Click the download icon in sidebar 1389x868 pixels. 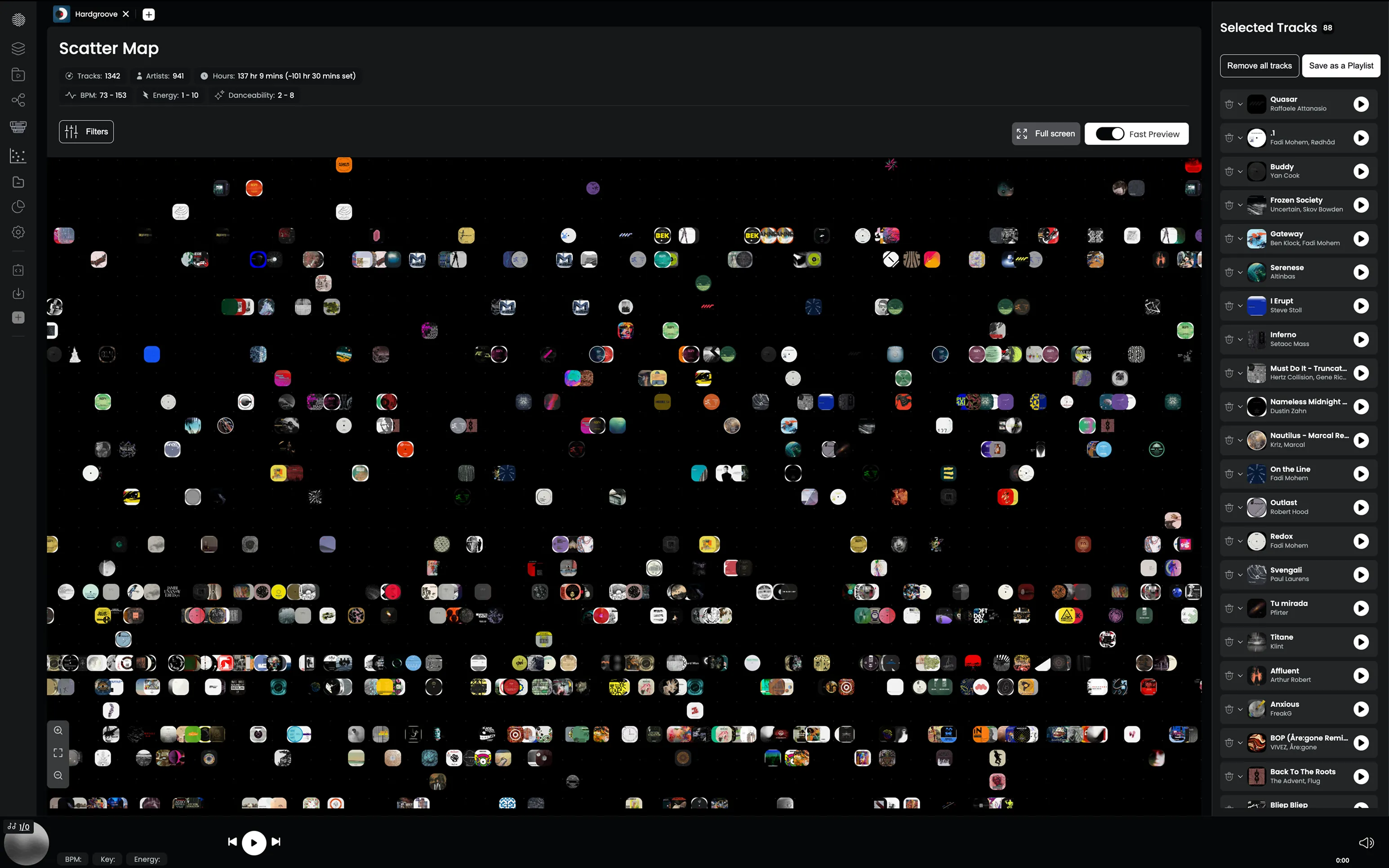point(18,294)
